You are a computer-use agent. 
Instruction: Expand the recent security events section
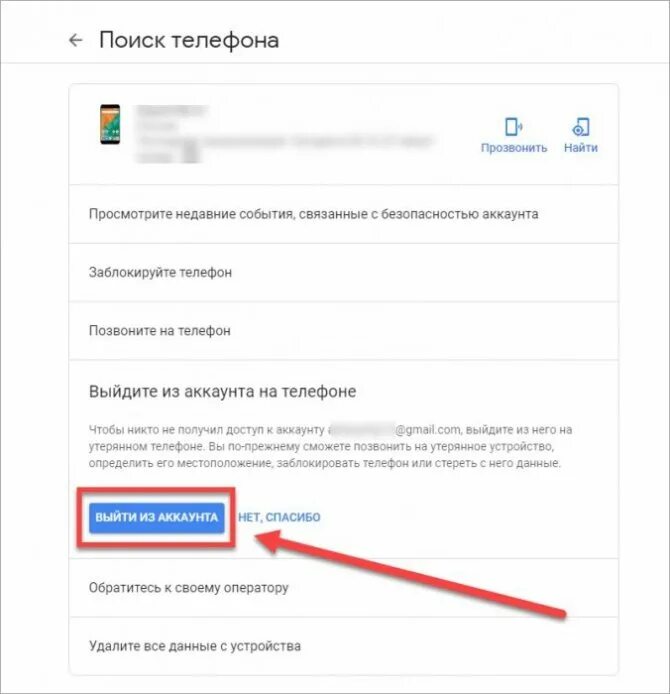343,214
